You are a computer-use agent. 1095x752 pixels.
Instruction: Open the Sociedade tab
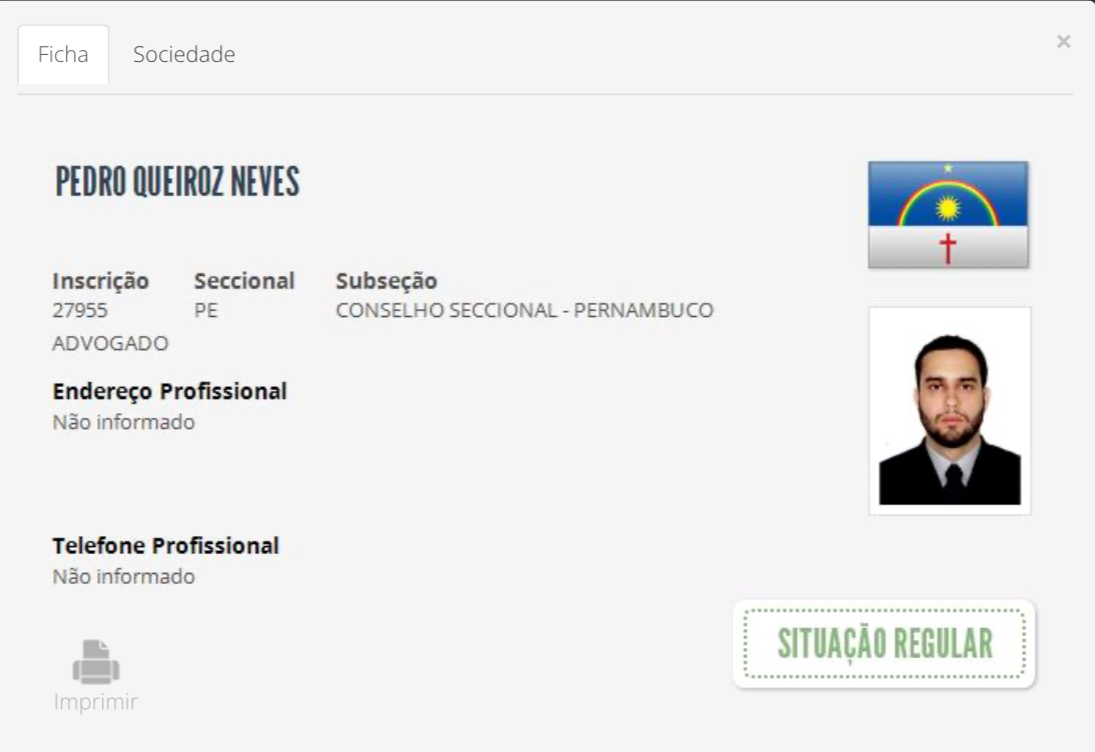pyautogui.click(x=184, y=54)
